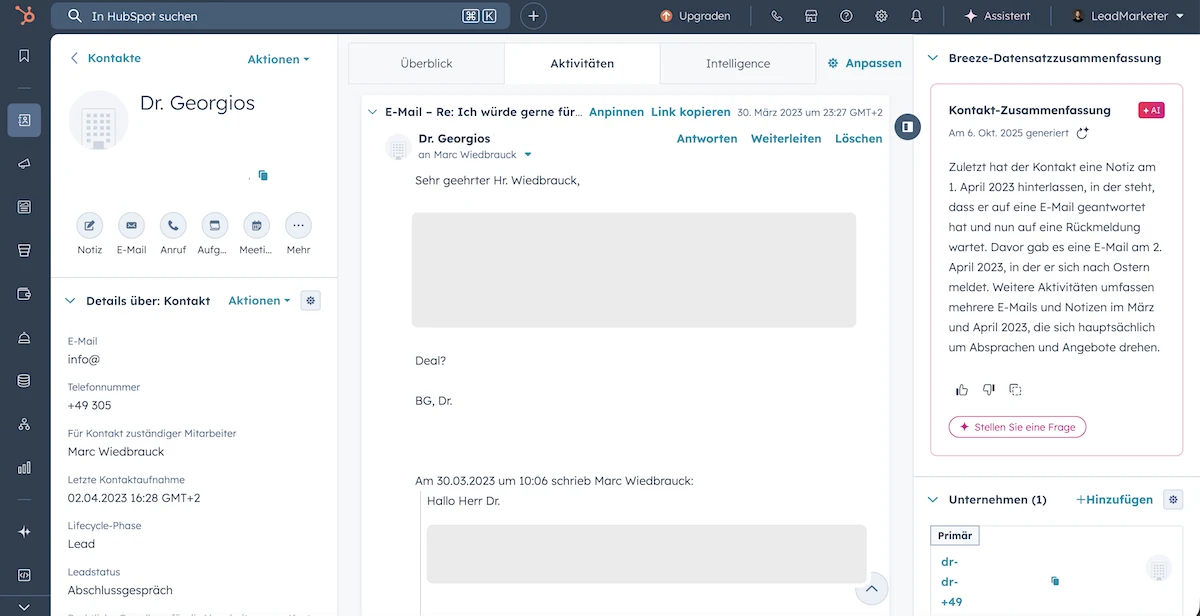The image size is (1200, 616).
Task: Open the Meeting scheduling calendar icon
Action: 256,226
